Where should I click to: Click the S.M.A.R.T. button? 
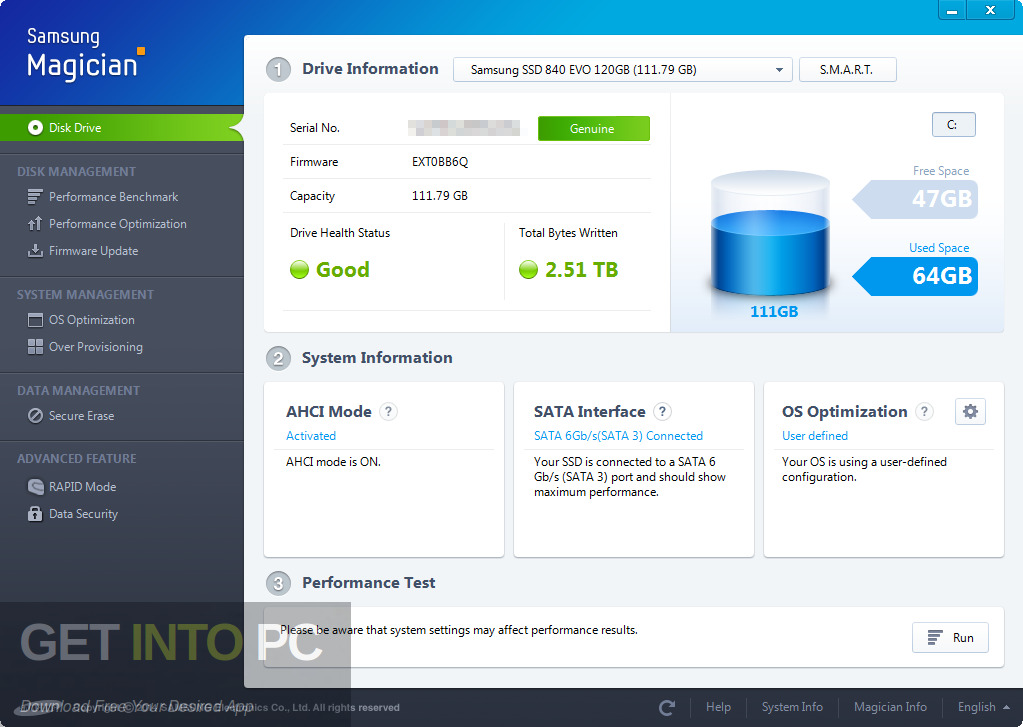click(847, 70)
